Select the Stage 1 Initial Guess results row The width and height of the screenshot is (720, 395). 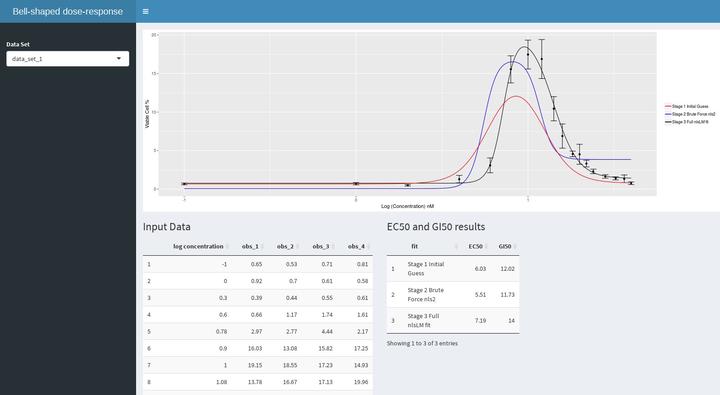(453, 269)
